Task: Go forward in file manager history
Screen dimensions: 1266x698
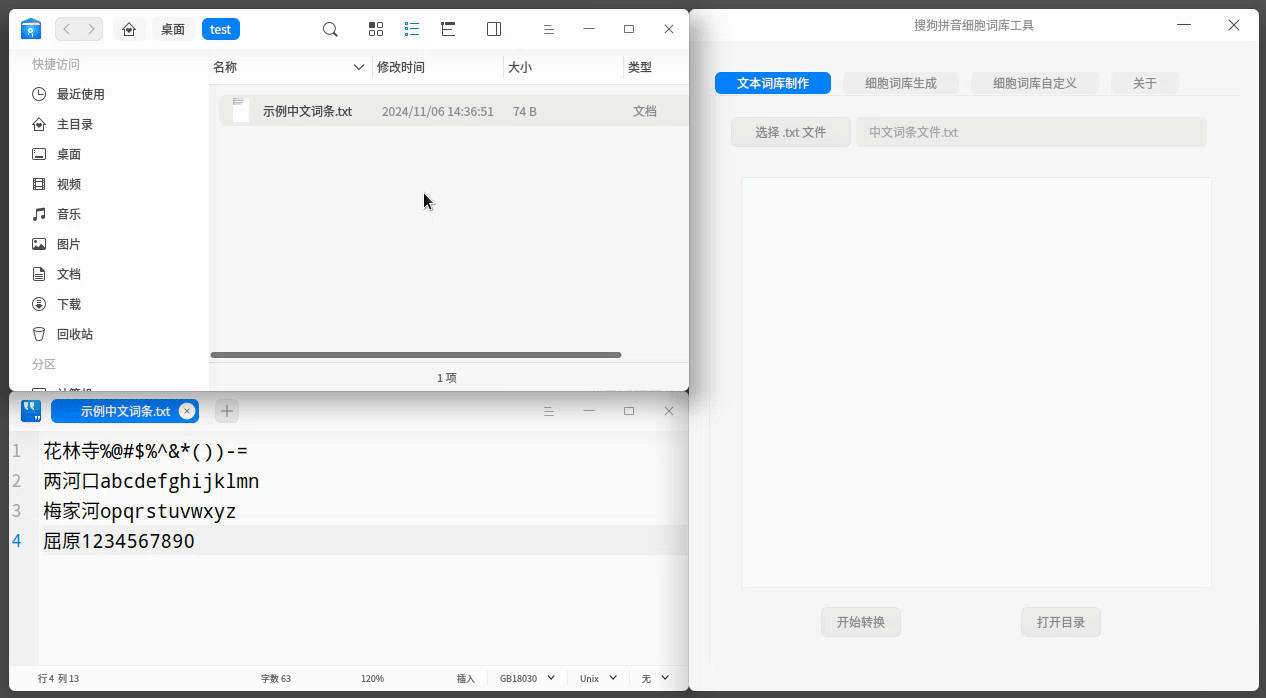Action: tap(91, 29)
